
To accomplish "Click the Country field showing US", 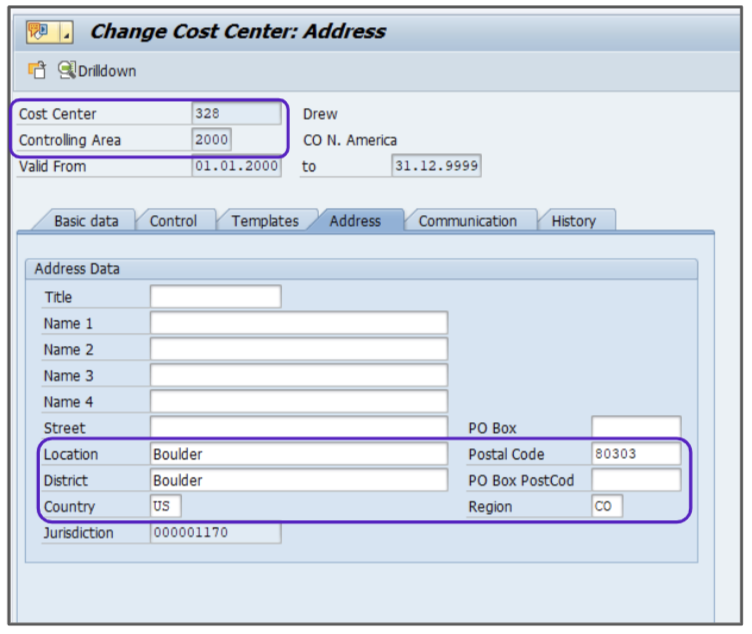I will (x=165, y=506).
